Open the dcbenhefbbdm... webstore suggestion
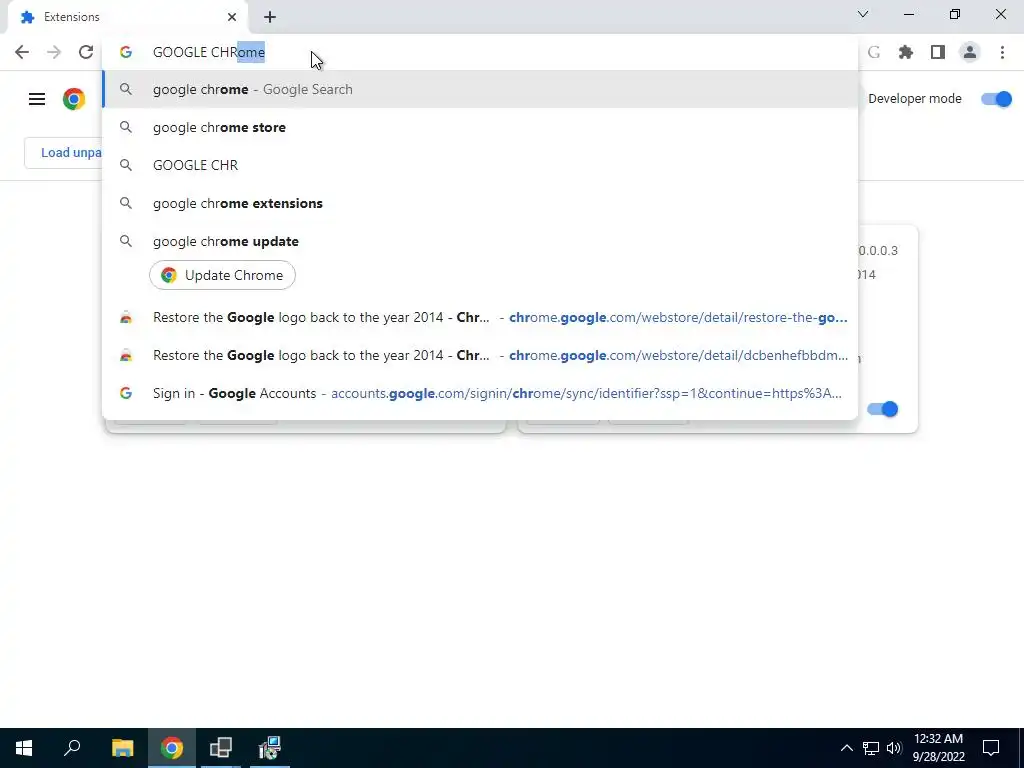The height and width of the screenshot is (768, 1024). pyautogui.click(x=480, y=355)
